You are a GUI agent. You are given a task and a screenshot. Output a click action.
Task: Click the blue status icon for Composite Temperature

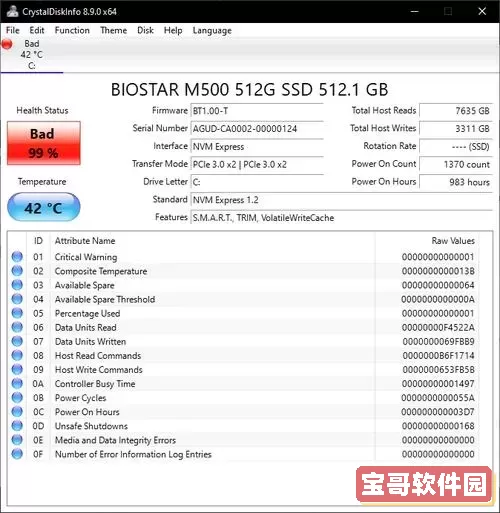(x=17, y=271)
